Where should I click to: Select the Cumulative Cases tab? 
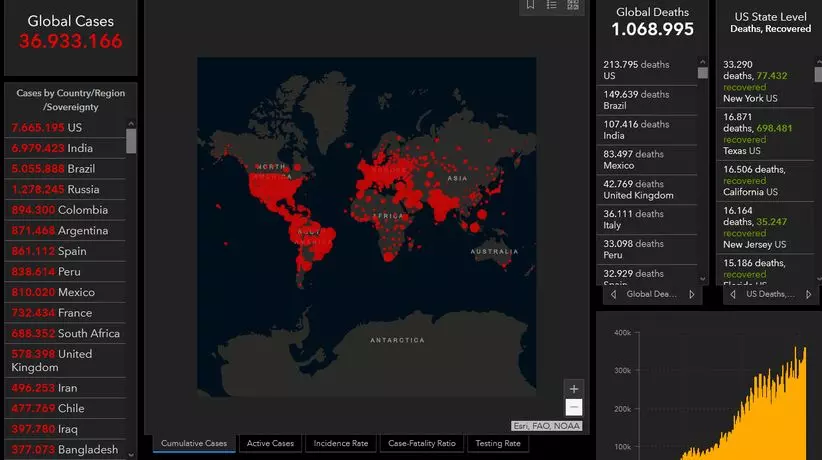(194, 443)
